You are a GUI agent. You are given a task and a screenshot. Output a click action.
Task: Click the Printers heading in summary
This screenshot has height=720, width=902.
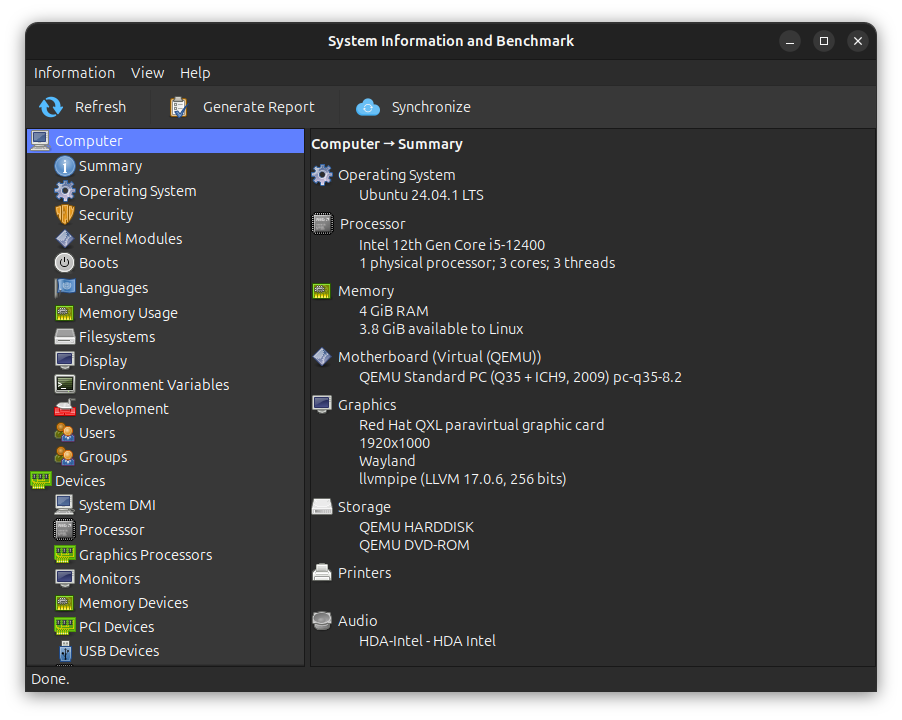tap(365, 573)
